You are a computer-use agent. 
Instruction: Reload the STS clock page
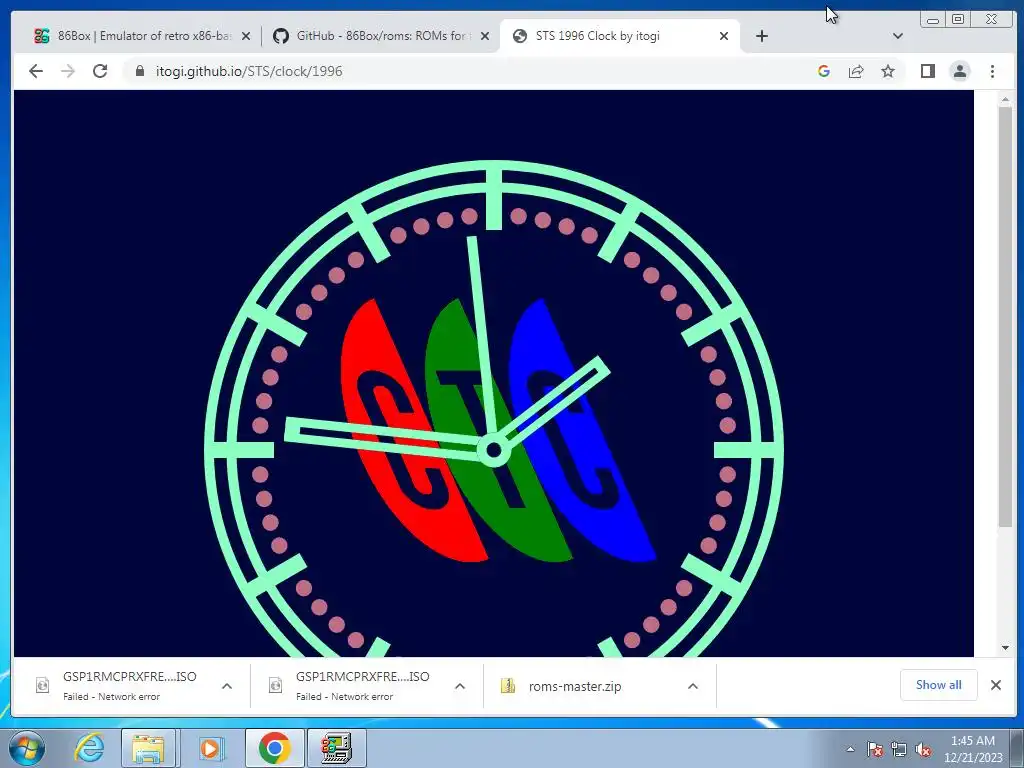pos(100,71)
